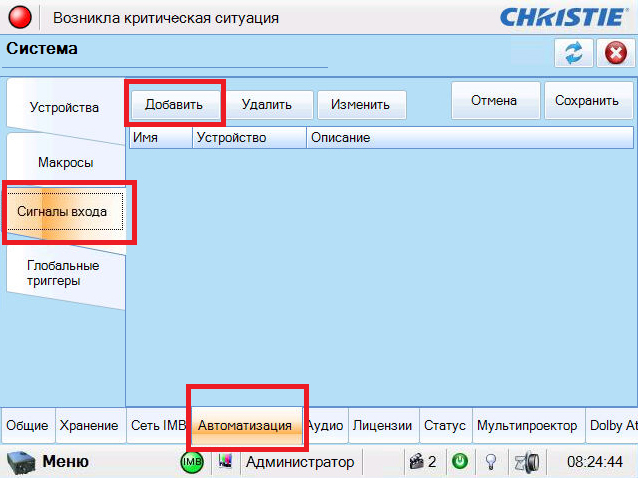
Task: Click the Удалить button
Action: coord(267,105)
